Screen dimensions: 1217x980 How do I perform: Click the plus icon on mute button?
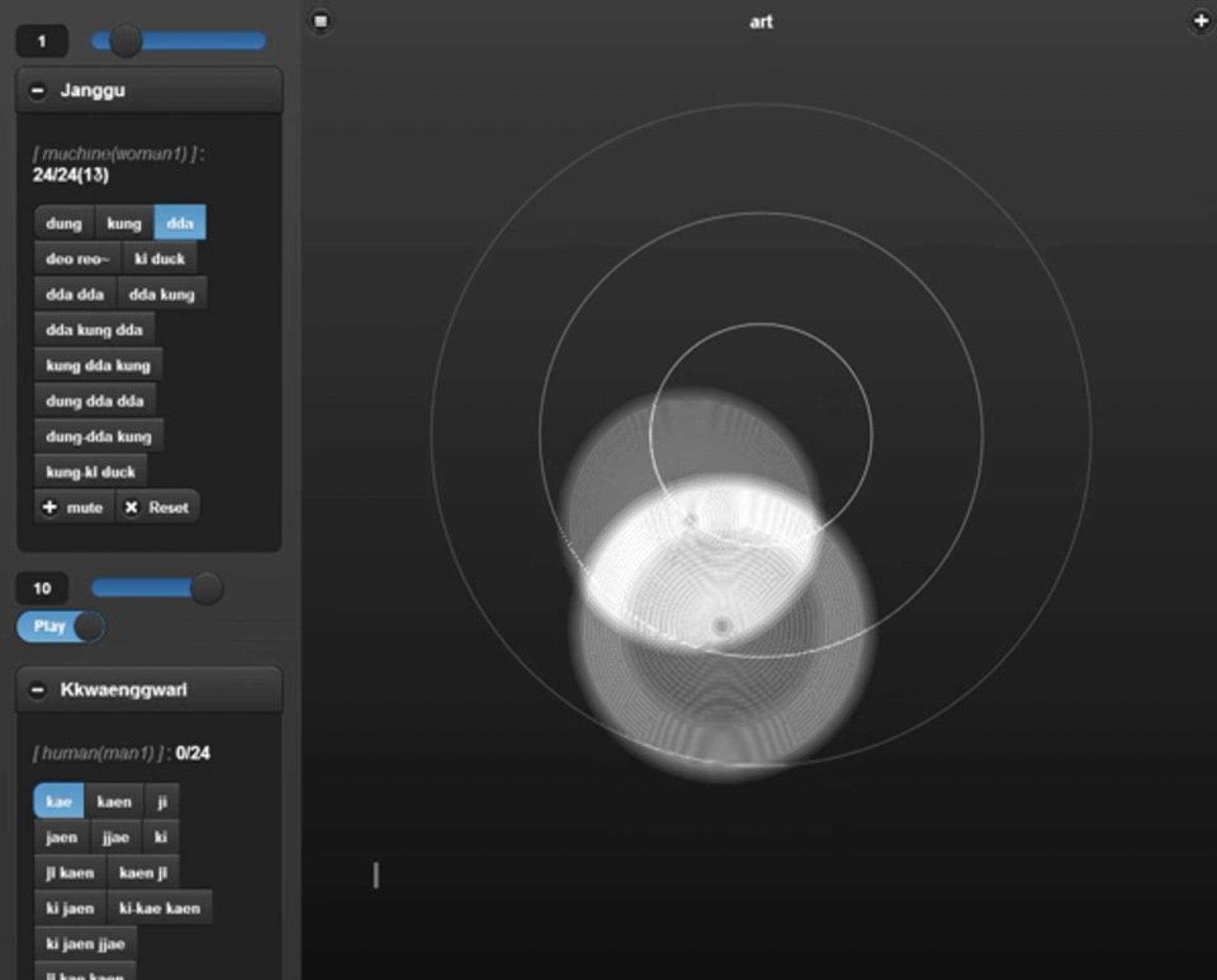pyautogui.click(x=50, y=507)
